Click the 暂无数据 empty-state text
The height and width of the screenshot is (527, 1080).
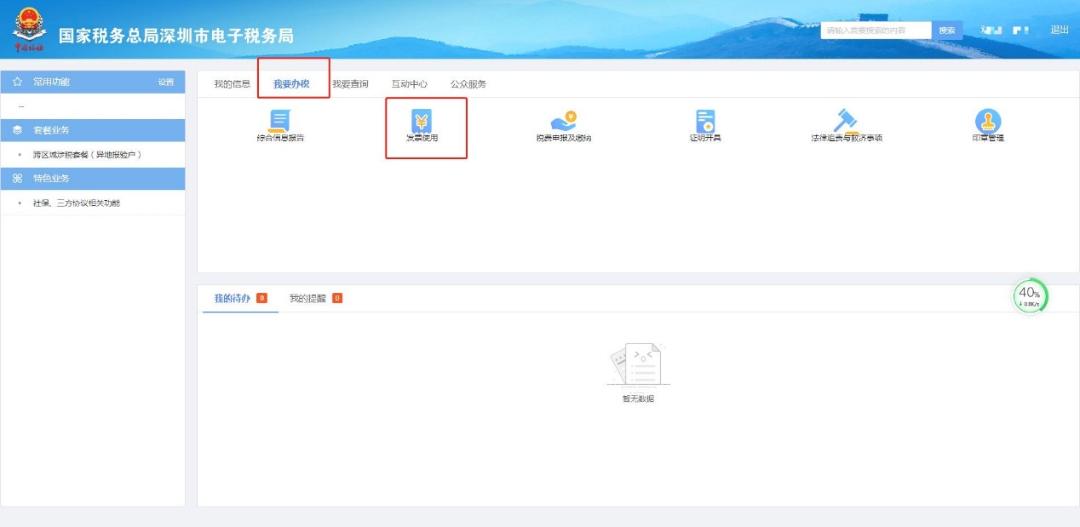pyautogui.click(x=638, y=399)
